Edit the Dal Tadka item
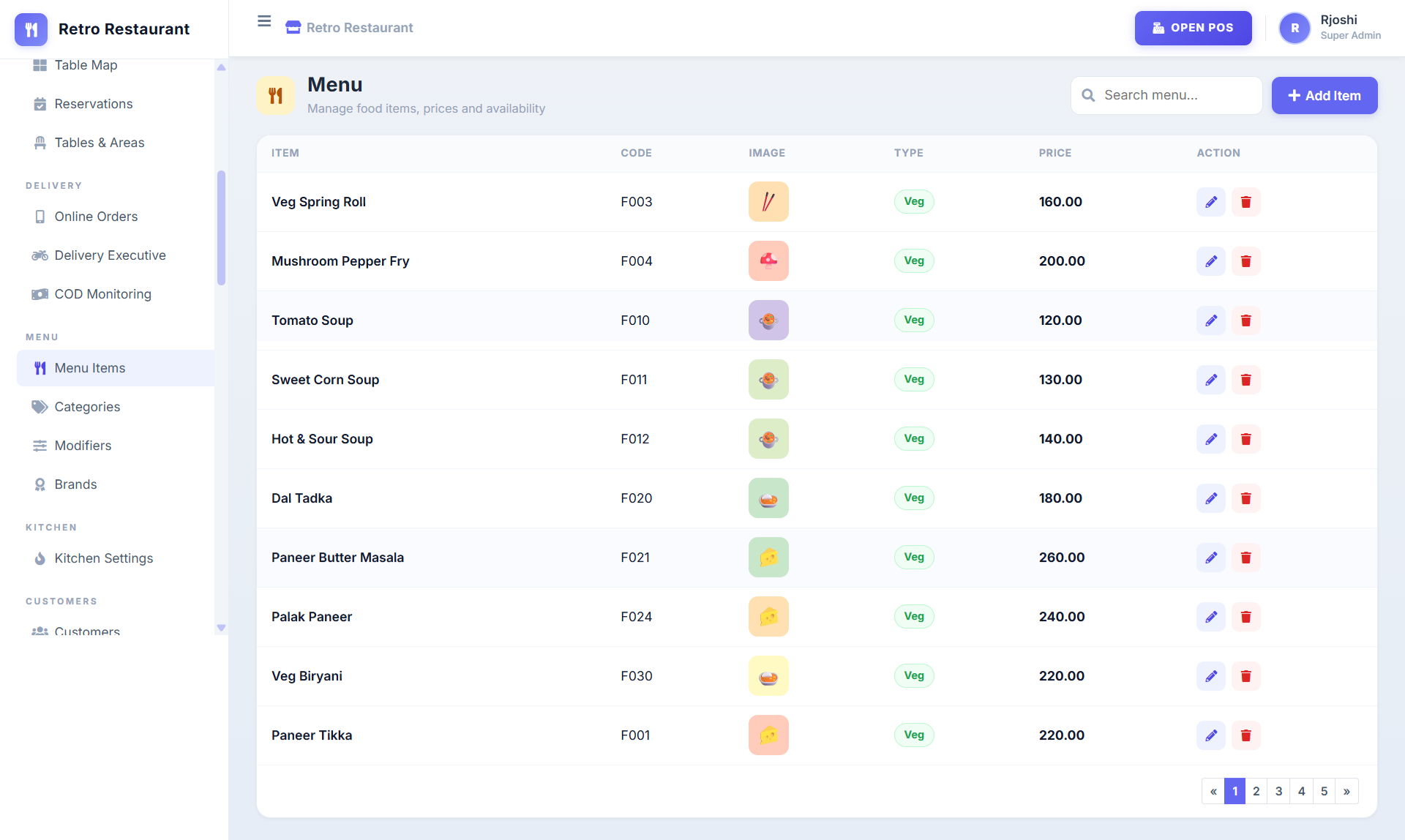The height and width of the screenshot is (840, 1405). coord(1211,498)
